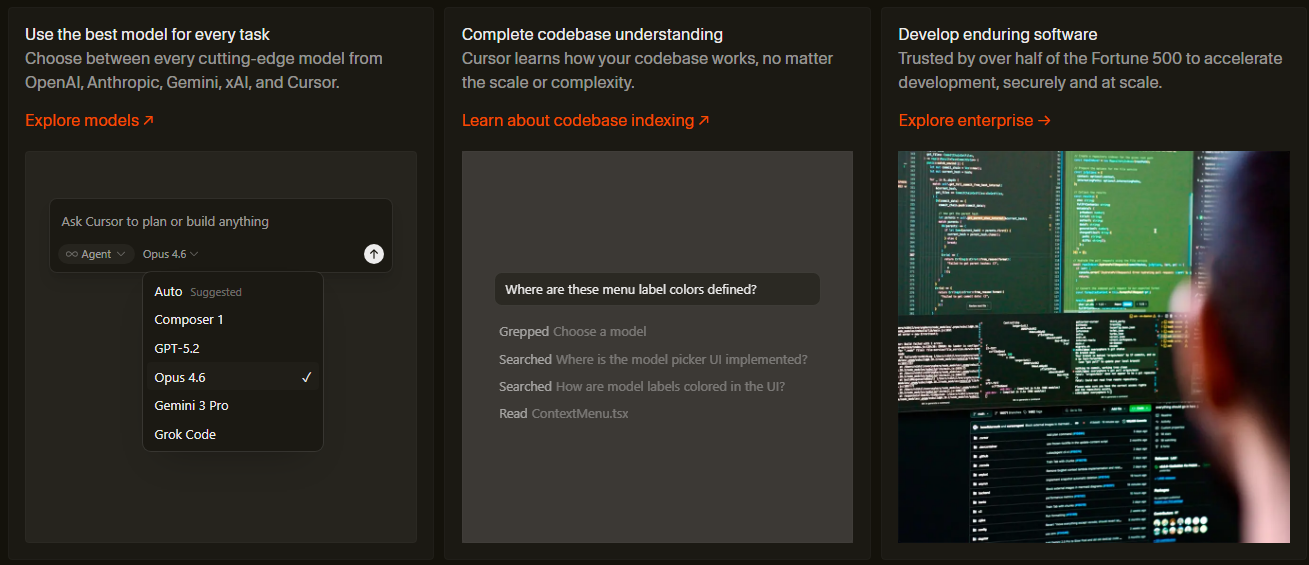Click the Grepped Choose a model step
This screenshot has height=565, width=1309.
coord(572,331)
